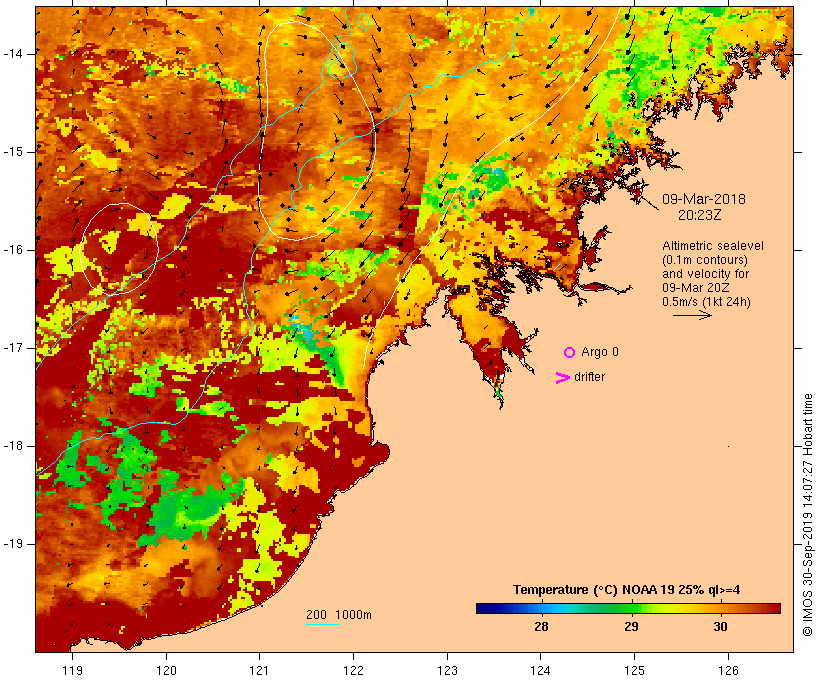Click the time text 20:23Z
820x680 pixels.
click(x=700, y=215)
